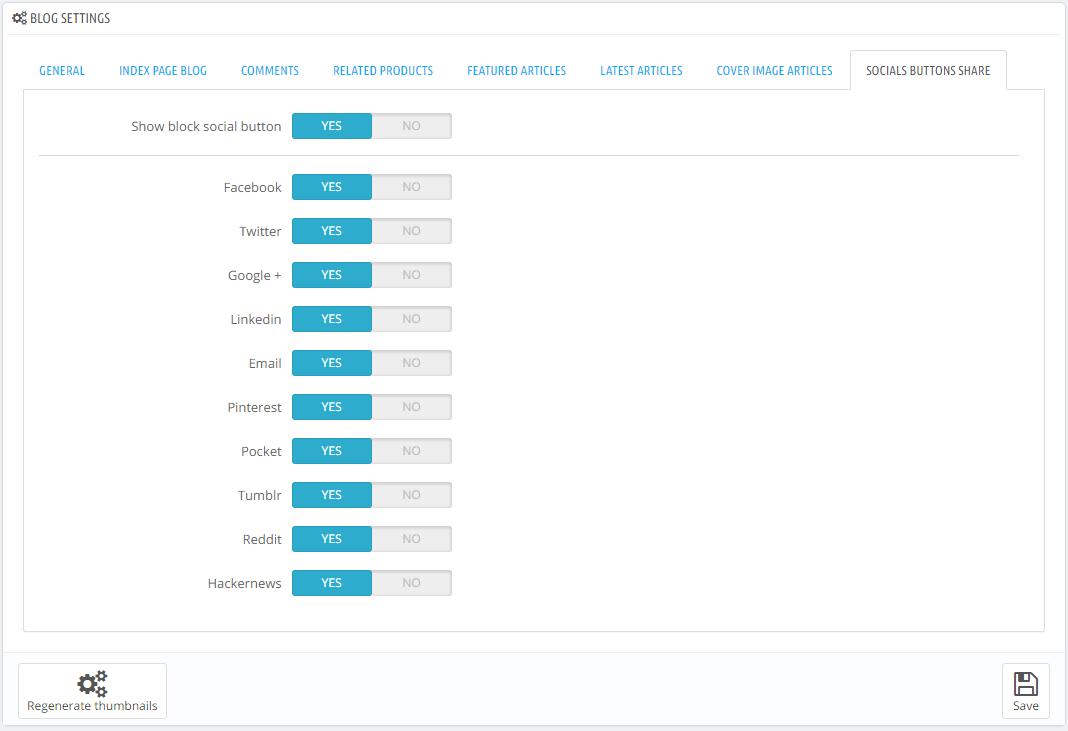The image size is (1068, 731).
Task: Click the Linkedin label
Action: [x=256, y=320]
